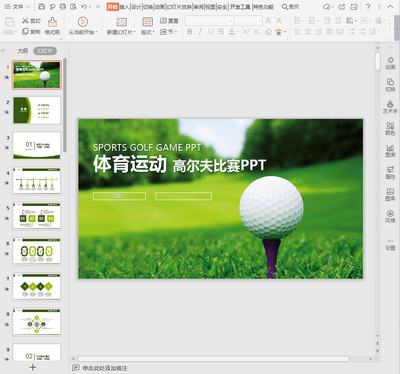Click the cloud sync icon
Viewport: 400px width, 374px height.
(x=327, y=7)
